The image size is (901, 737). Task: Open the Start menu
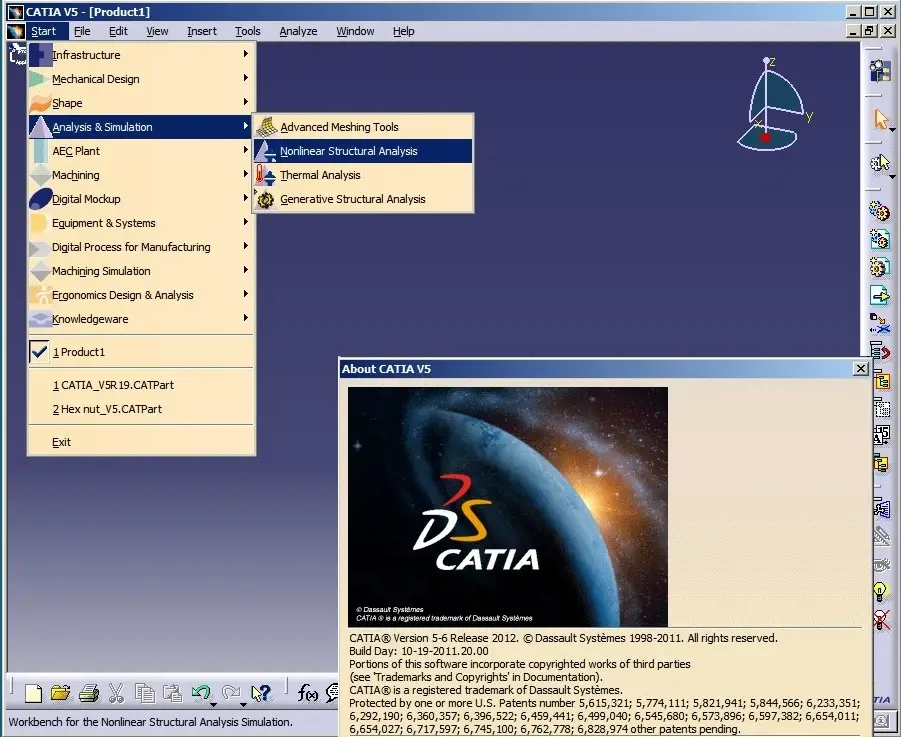point(44,31)
